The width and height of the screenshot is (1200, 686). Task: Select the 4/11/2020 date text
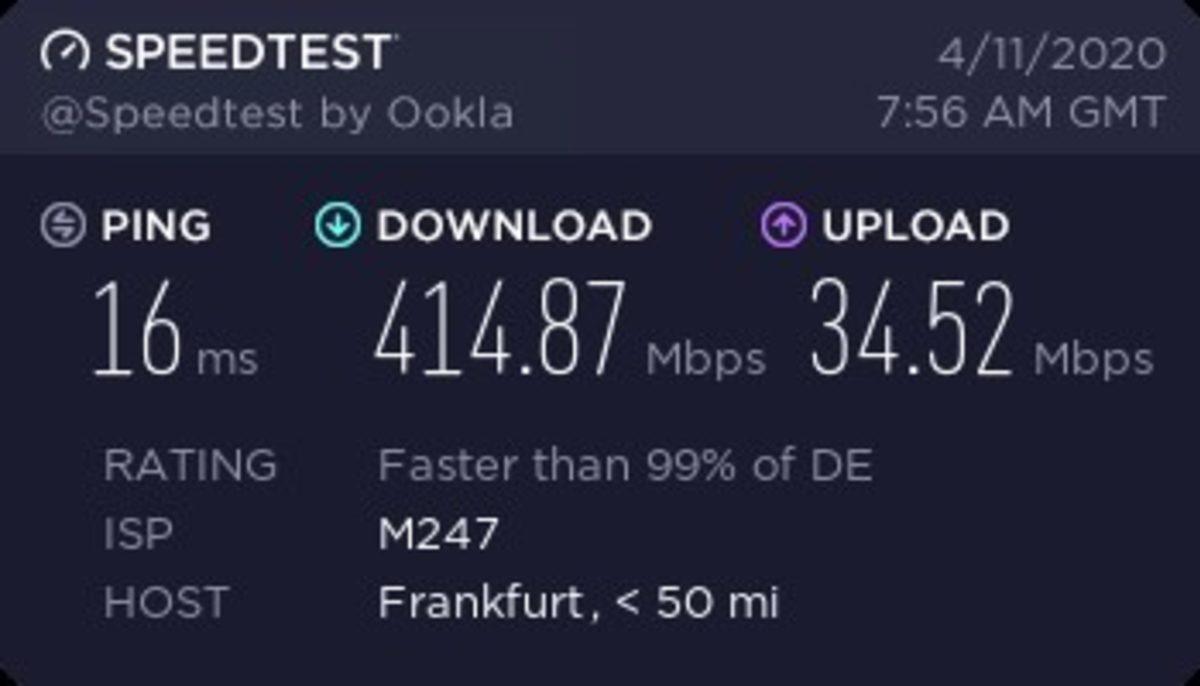click(x=1050, y=53)
